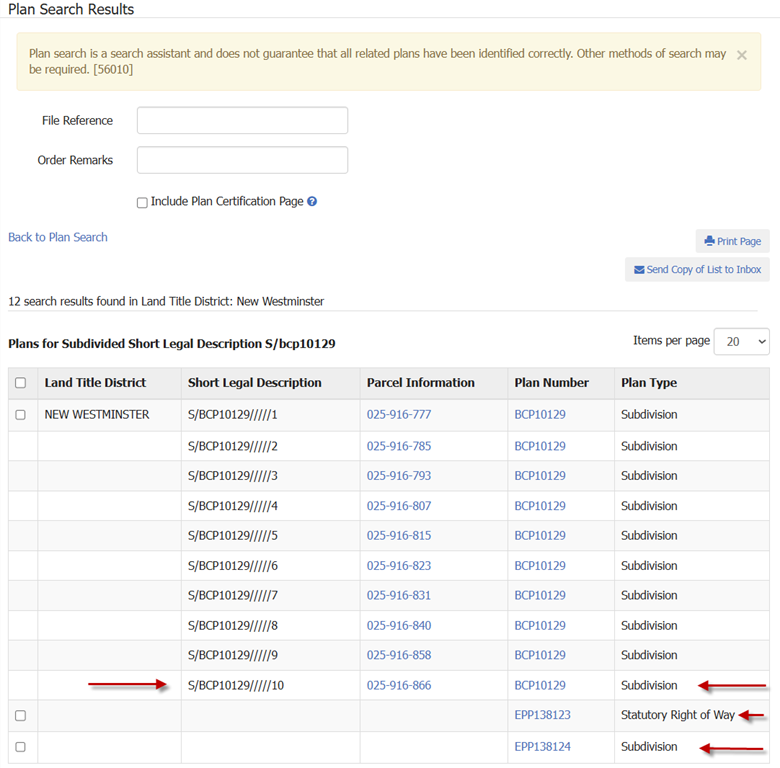Screen dimensions: 780x768
Task: Open plan EPP138123 link
Action: [x=542, y=715]
